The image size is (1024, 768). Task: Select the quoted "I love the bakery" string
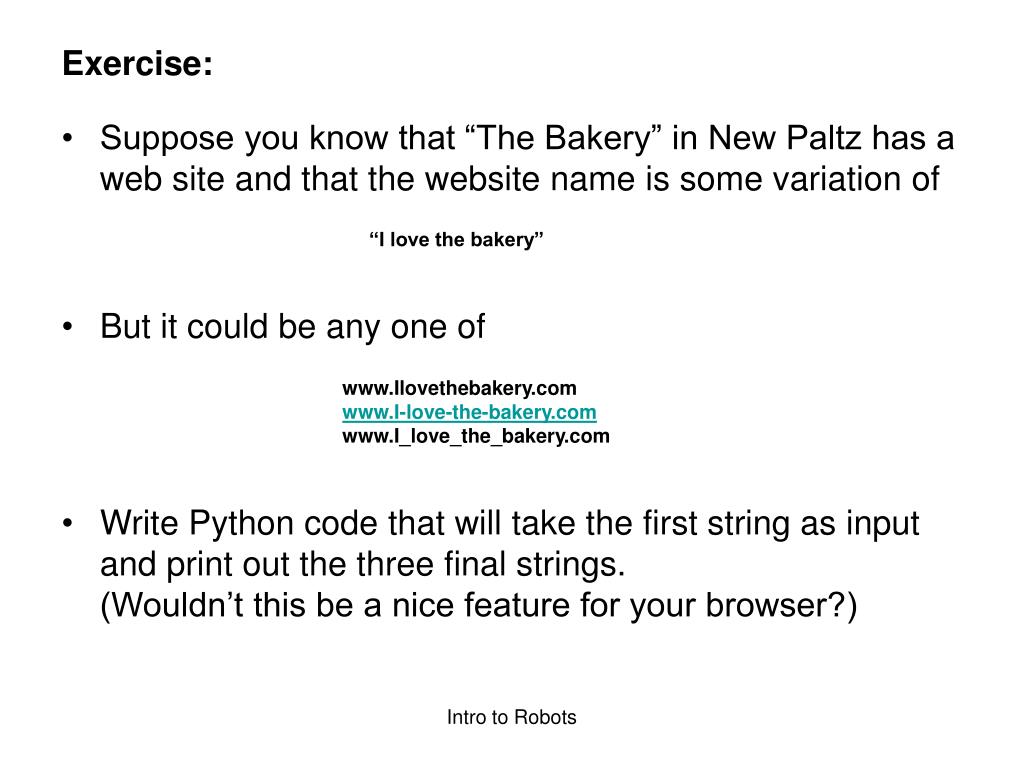pyautogui.click(x=456, y=240)
